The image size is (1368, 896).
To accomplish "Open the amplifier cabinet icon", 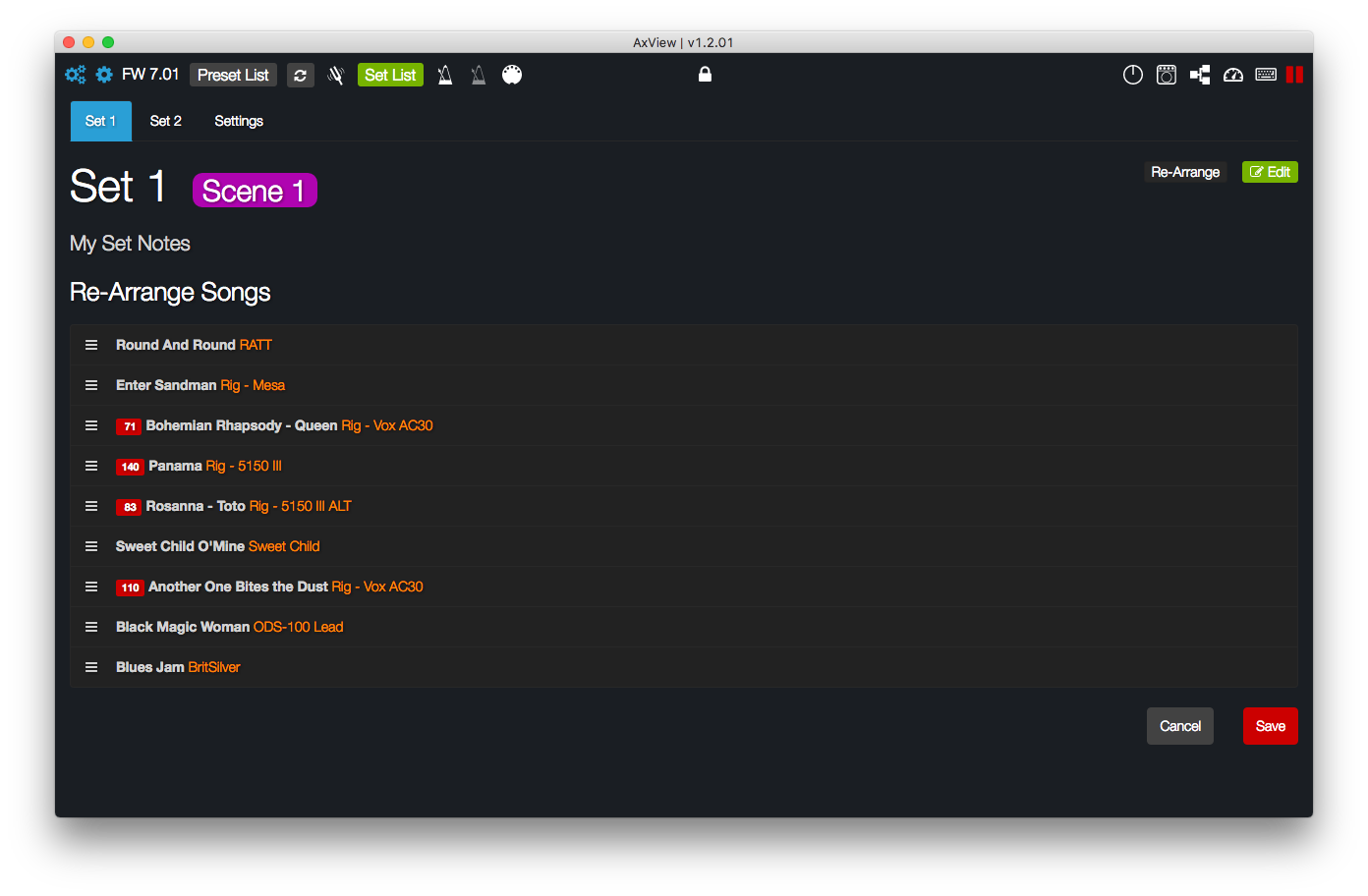I will 1167,75.
